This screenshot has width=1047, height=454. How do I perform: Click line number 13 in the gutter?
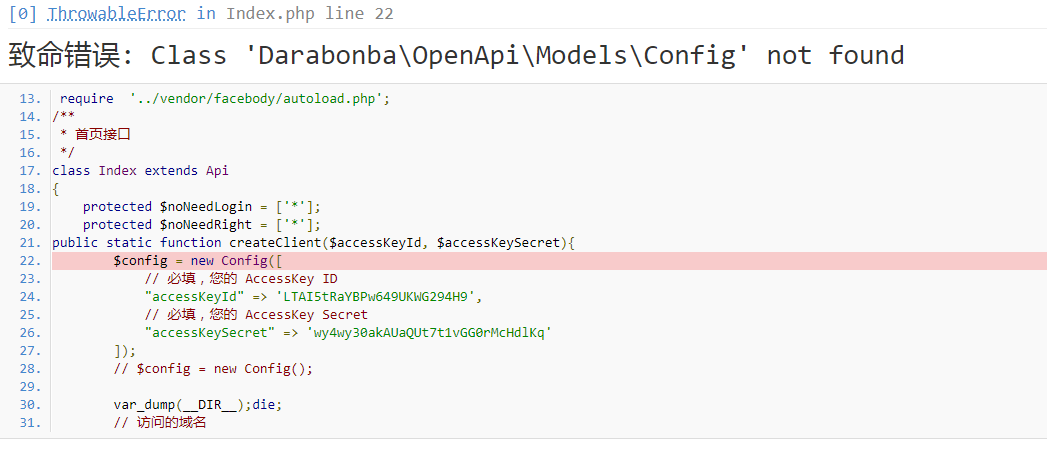pos(30,98)
